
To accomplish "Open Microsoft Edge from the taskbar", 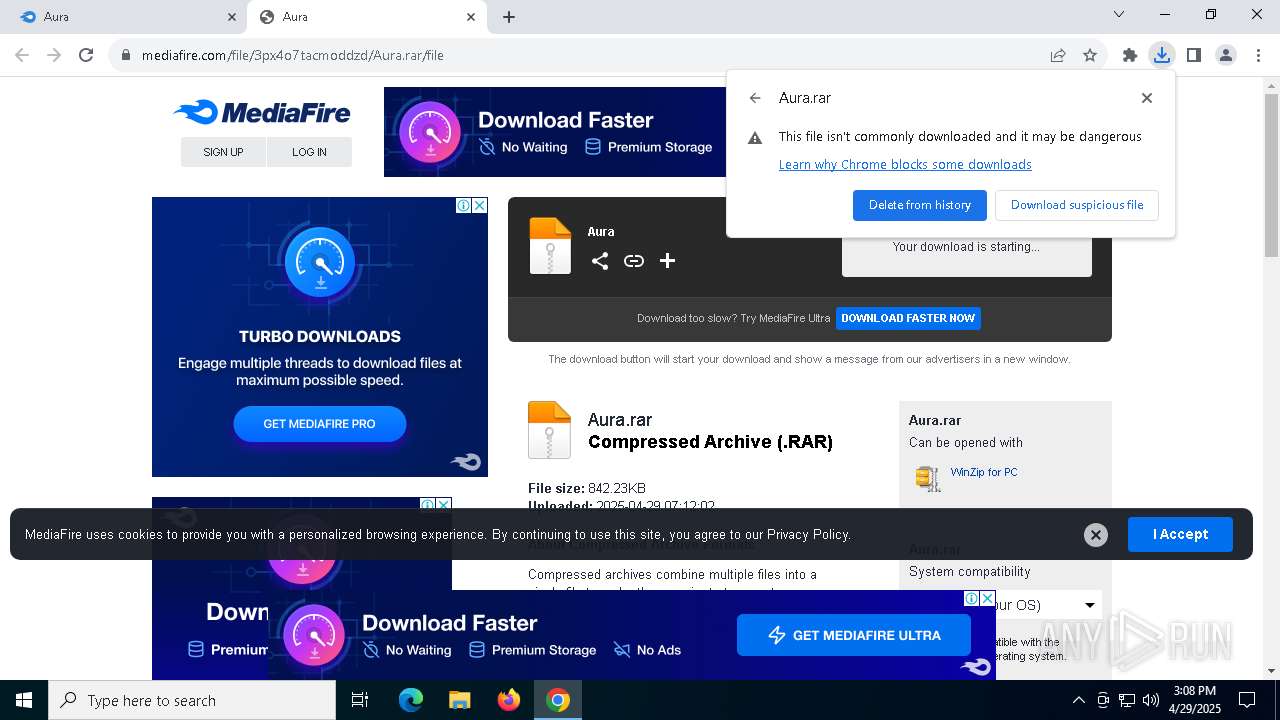I will (411, 700).
